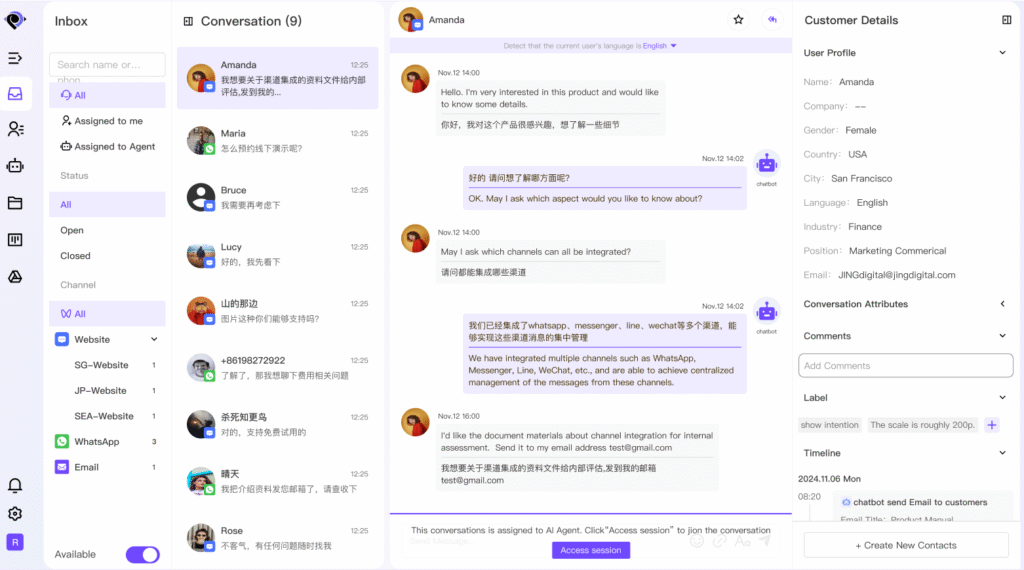1024x570 pixels.
Task: Open Maria's conversation in the list
Action: click(278, 140)
